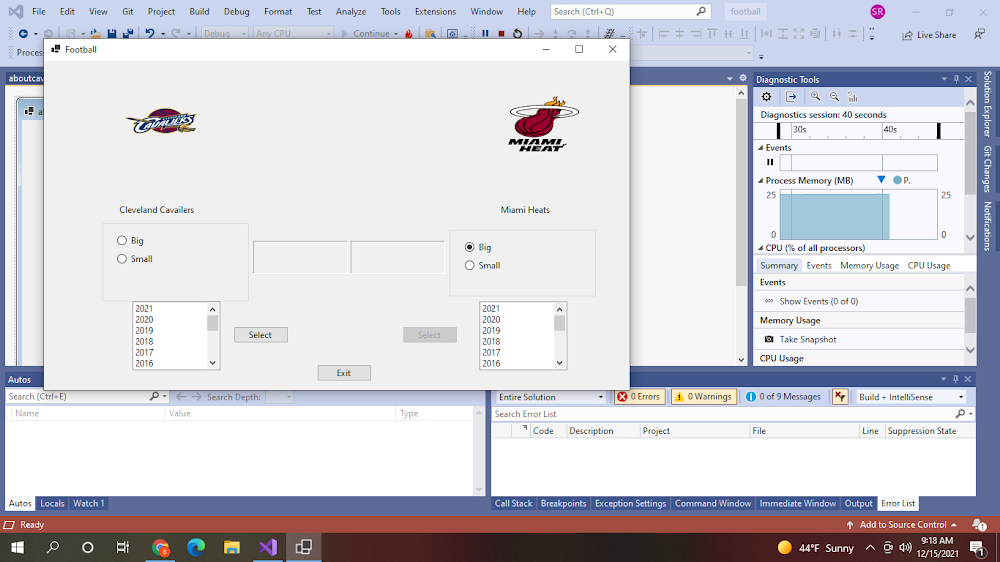Click the Exit button in Football window
1000x562 pixels.
(x=344, y=373)
